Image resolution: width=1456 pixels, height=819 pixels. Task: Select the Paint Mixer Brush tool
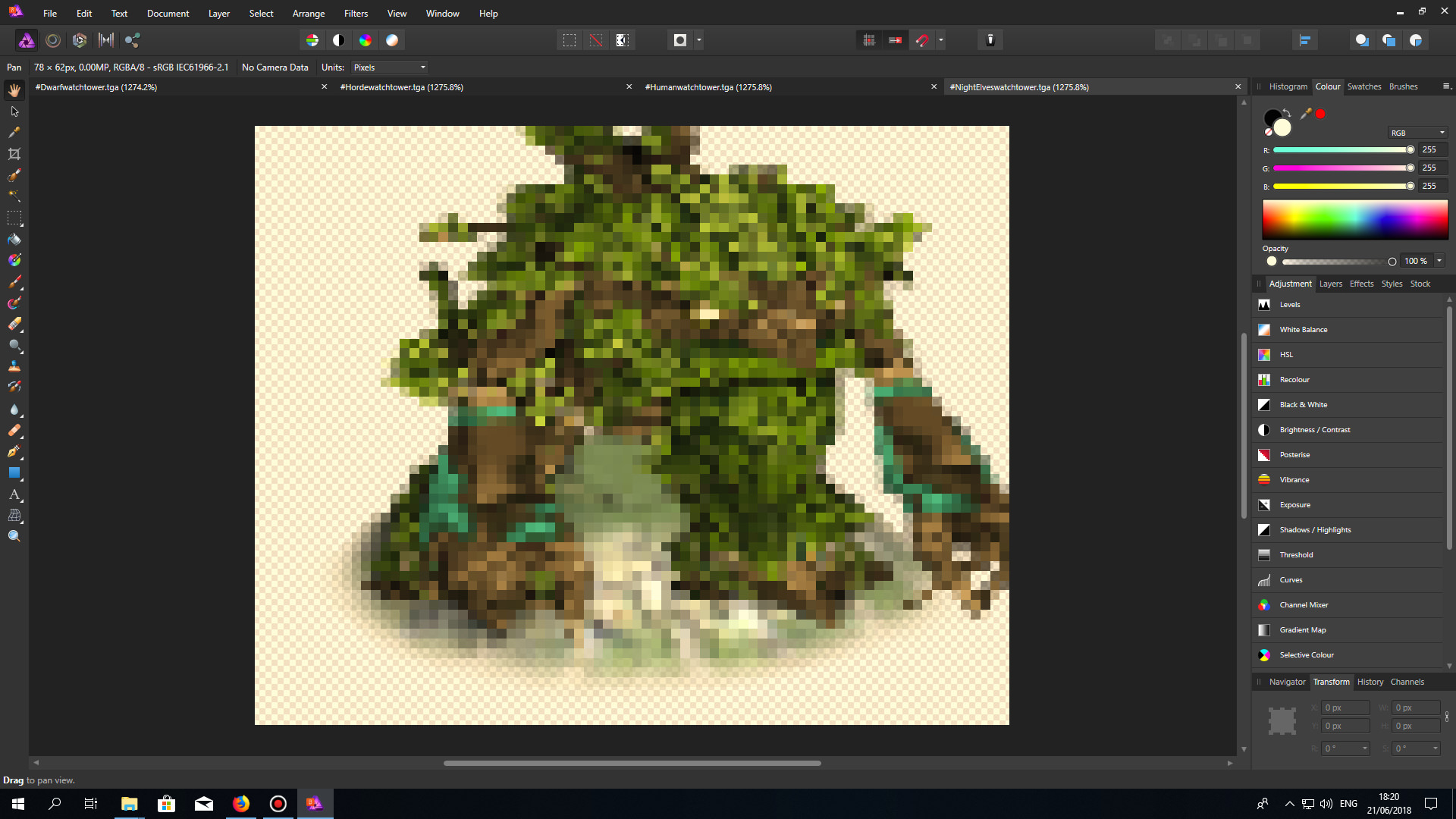(x=14, y=303)
